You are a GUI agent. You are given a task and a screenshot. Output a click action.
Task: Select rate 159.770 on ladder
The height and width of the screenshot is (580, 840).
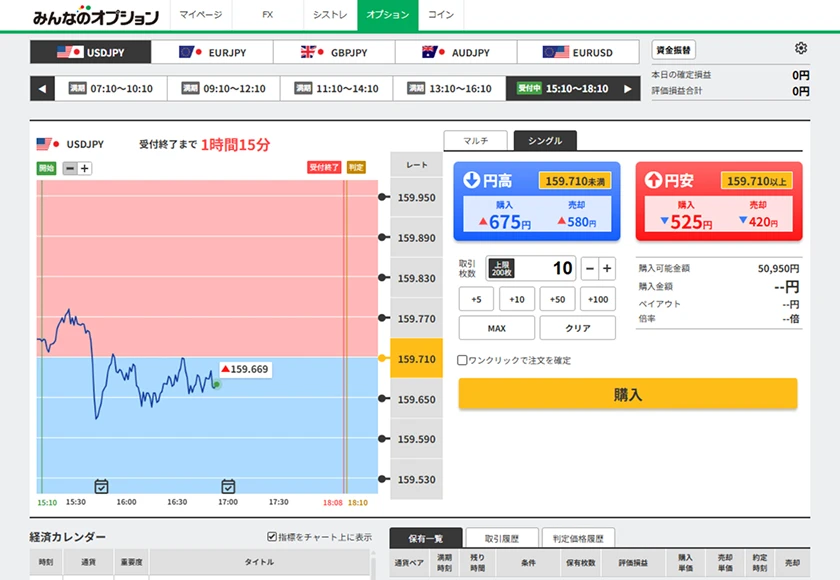(x=416, y=319)
